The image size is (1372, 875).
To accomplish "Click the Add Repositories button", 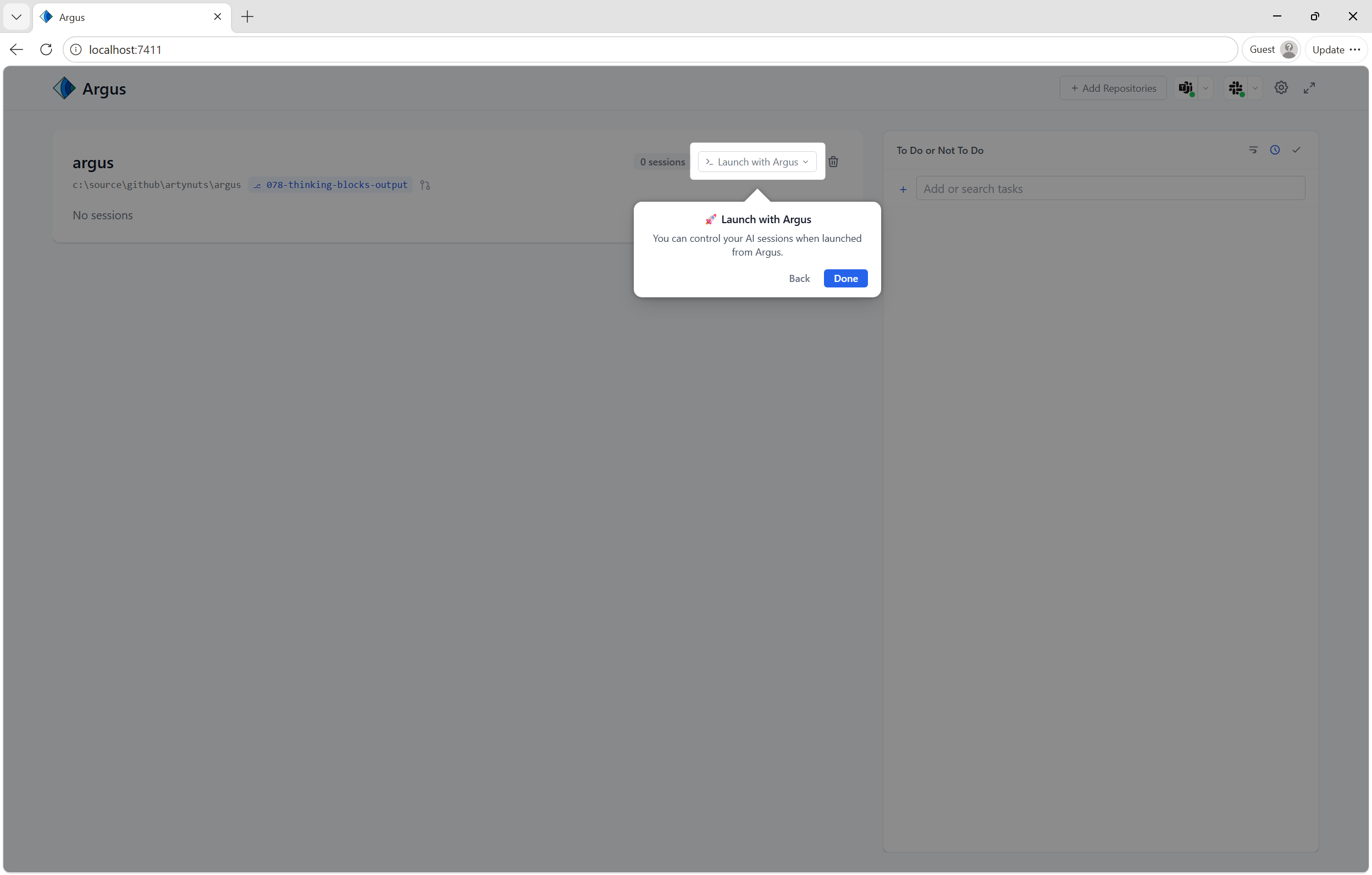I will [1113, 88].
